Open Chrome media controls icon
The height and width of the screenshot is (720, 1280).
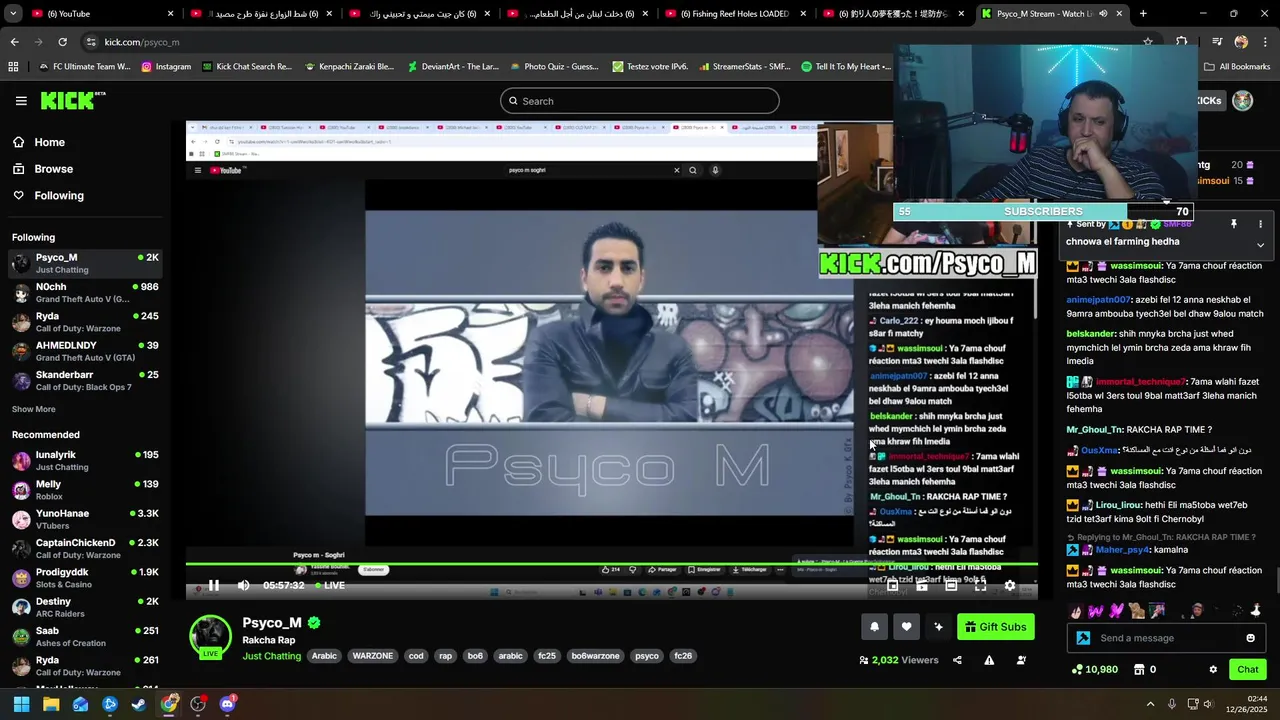pos(1217,42)
